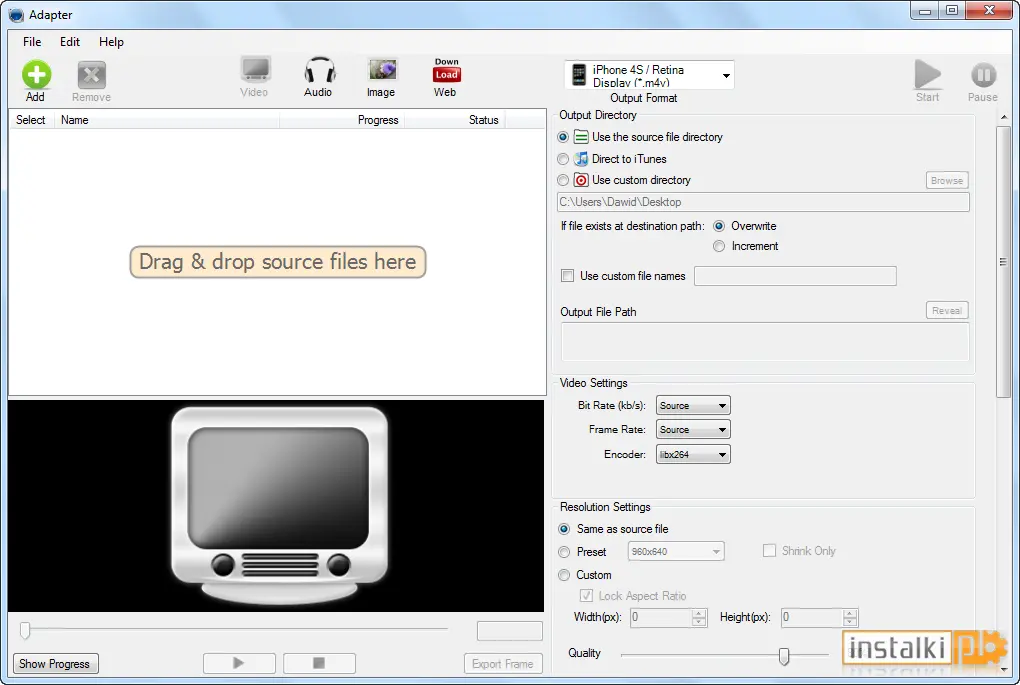Select the Image conversion icon

[x=382, y=70]
